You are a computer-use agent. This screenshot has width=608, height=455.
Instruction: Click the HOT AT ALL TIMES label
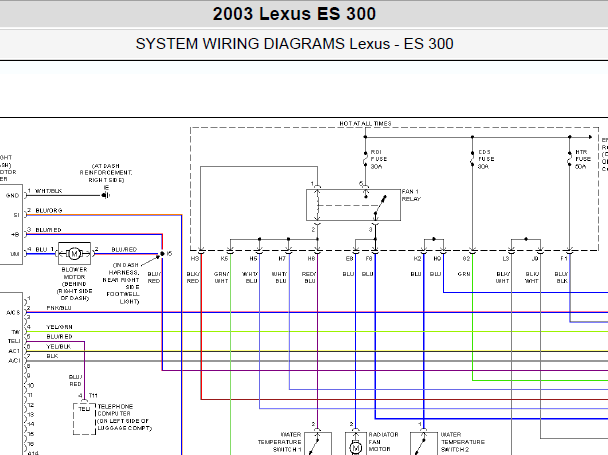point(365,123)
